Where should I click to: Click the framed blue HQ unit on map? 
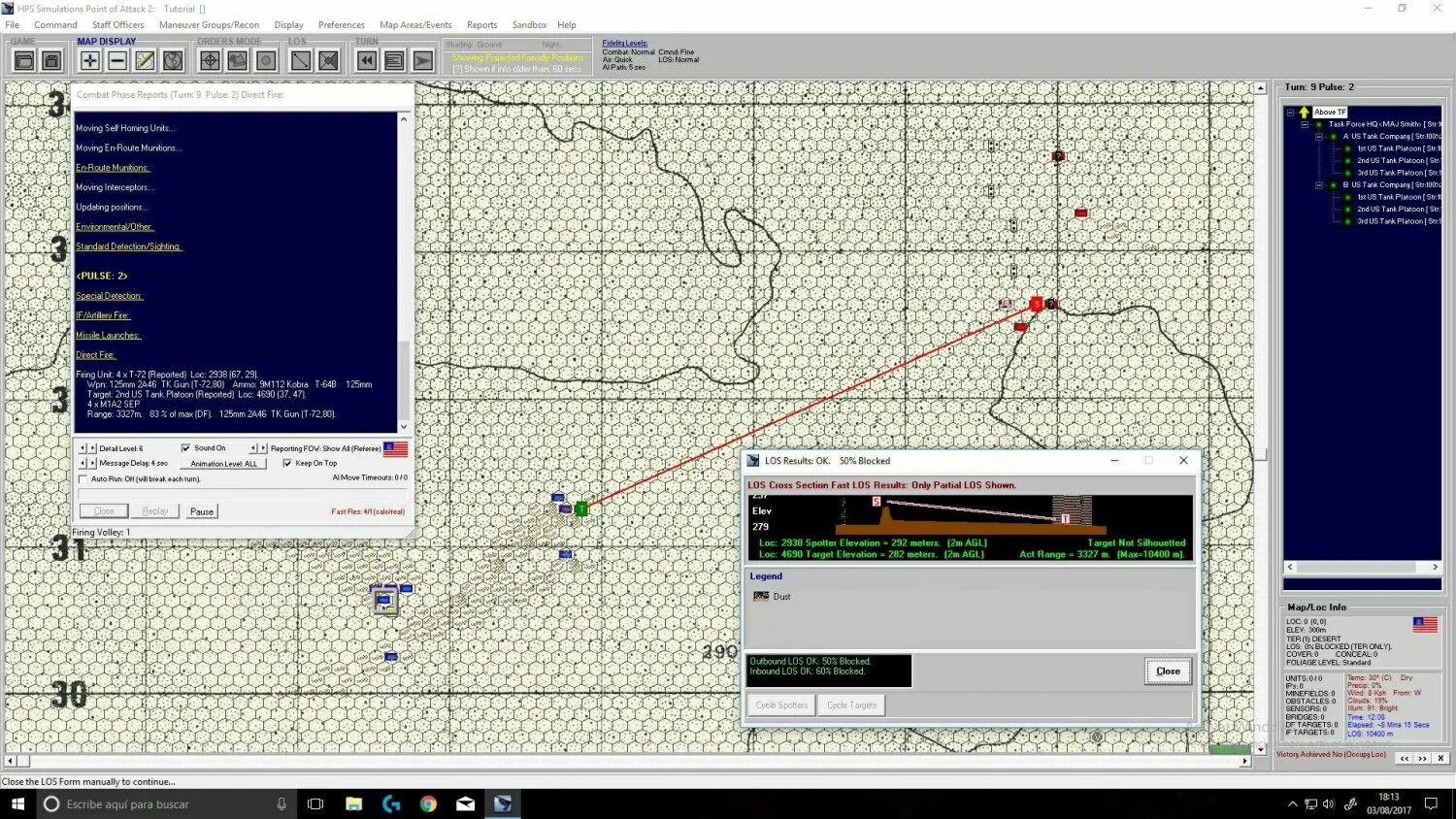click(x=385, y=601)
